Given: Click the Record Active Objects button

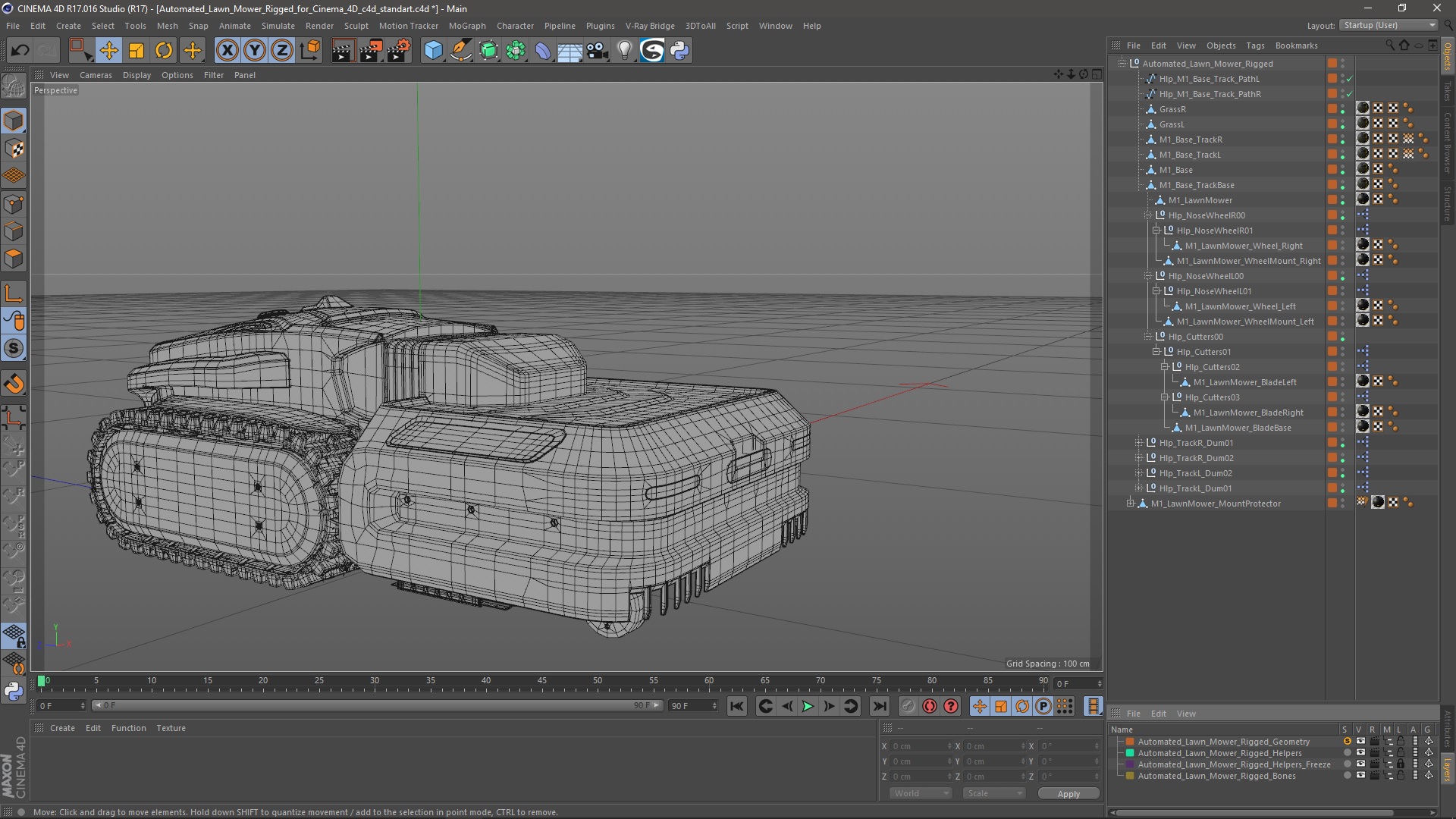Looking at the screenshot, I should click(908, 706).
